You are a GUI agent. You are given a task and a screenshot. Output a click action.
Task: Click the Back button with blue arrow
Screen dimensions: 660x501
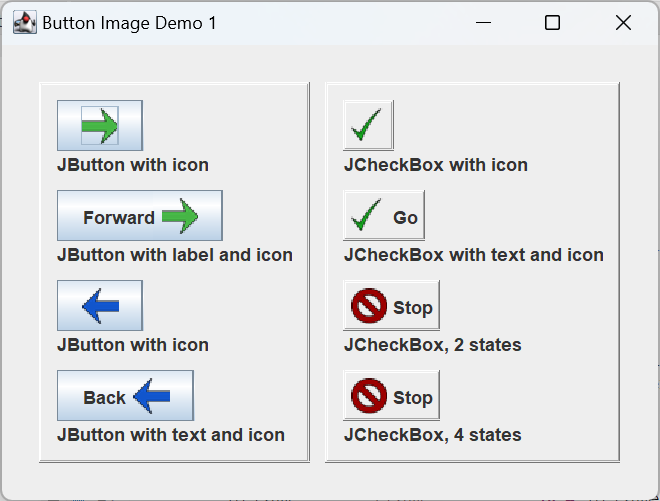click(x=125, y=396)
